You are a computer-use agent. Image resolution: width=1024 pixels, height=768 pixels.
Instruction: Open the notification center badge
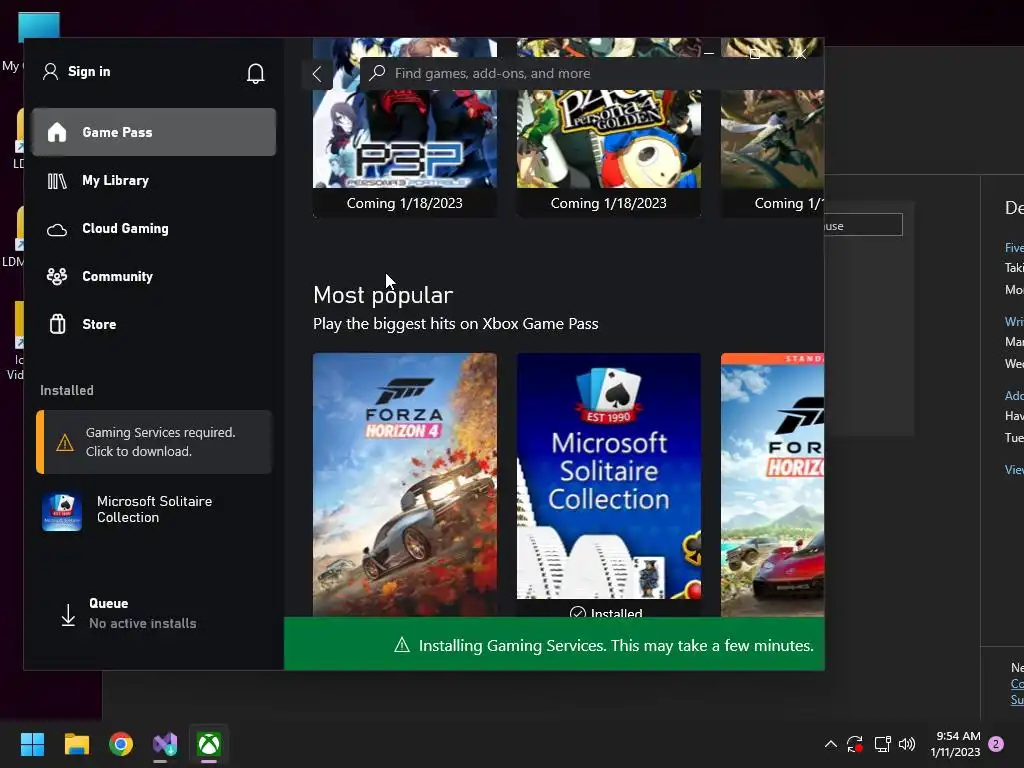click(996, 744)
